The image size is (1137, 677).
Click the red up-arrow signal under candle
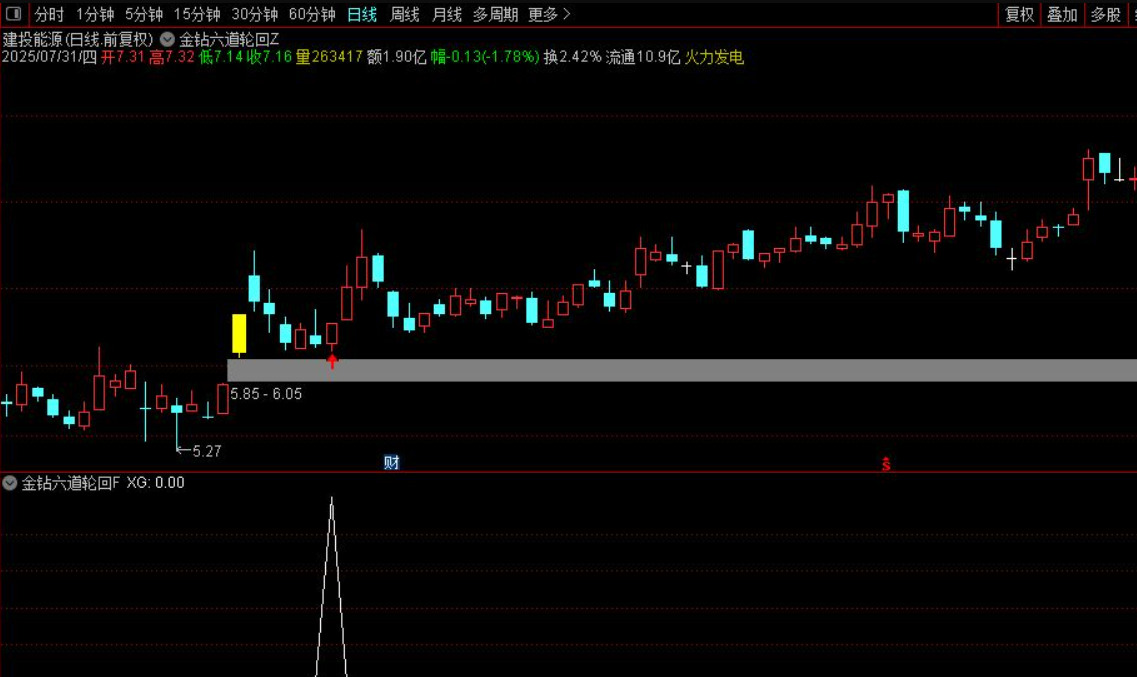coord(332,361)
